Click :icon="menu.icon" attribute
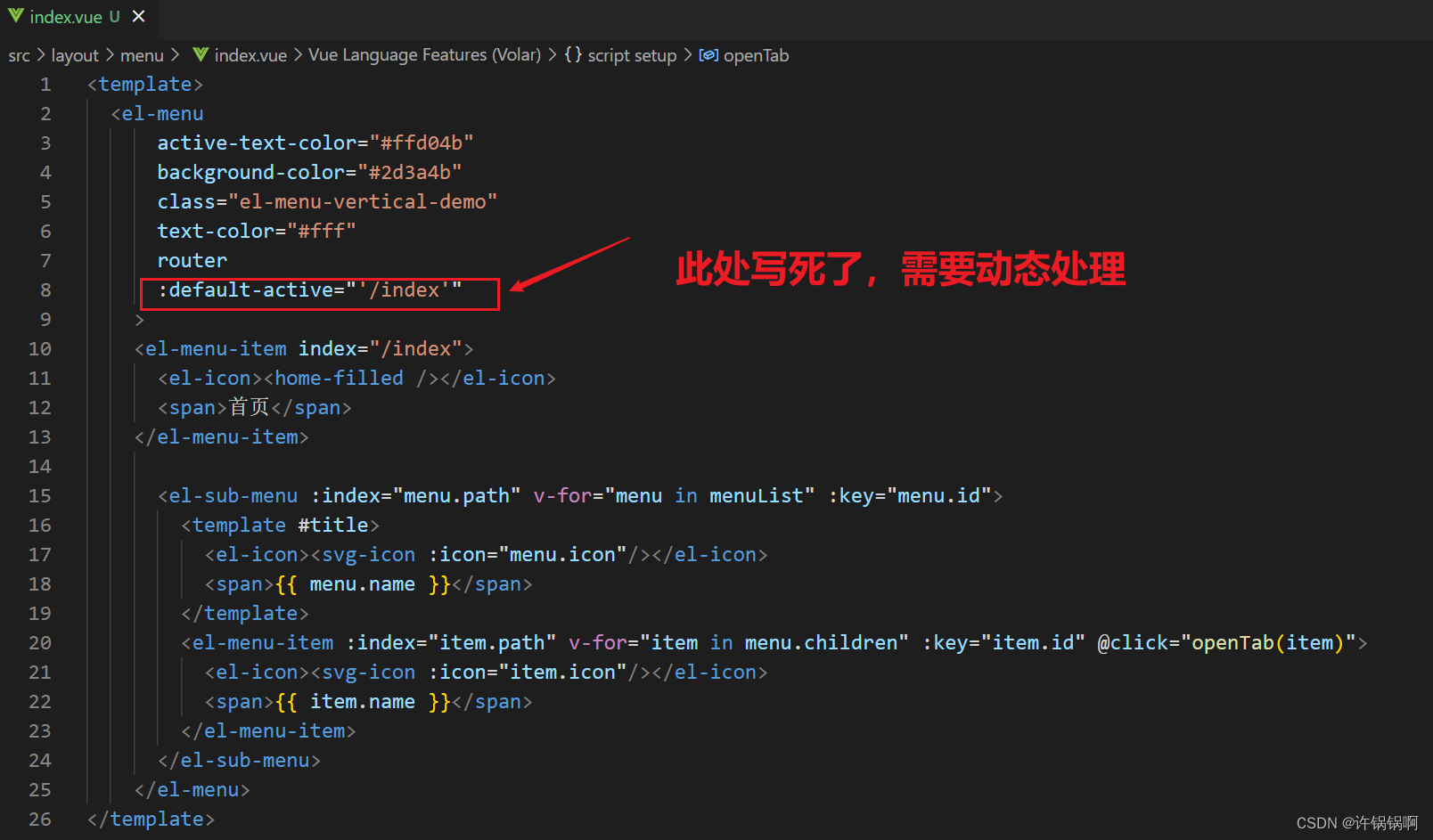Image resolution: width=1433 pixels, height=840 pixels. point(528,555)
